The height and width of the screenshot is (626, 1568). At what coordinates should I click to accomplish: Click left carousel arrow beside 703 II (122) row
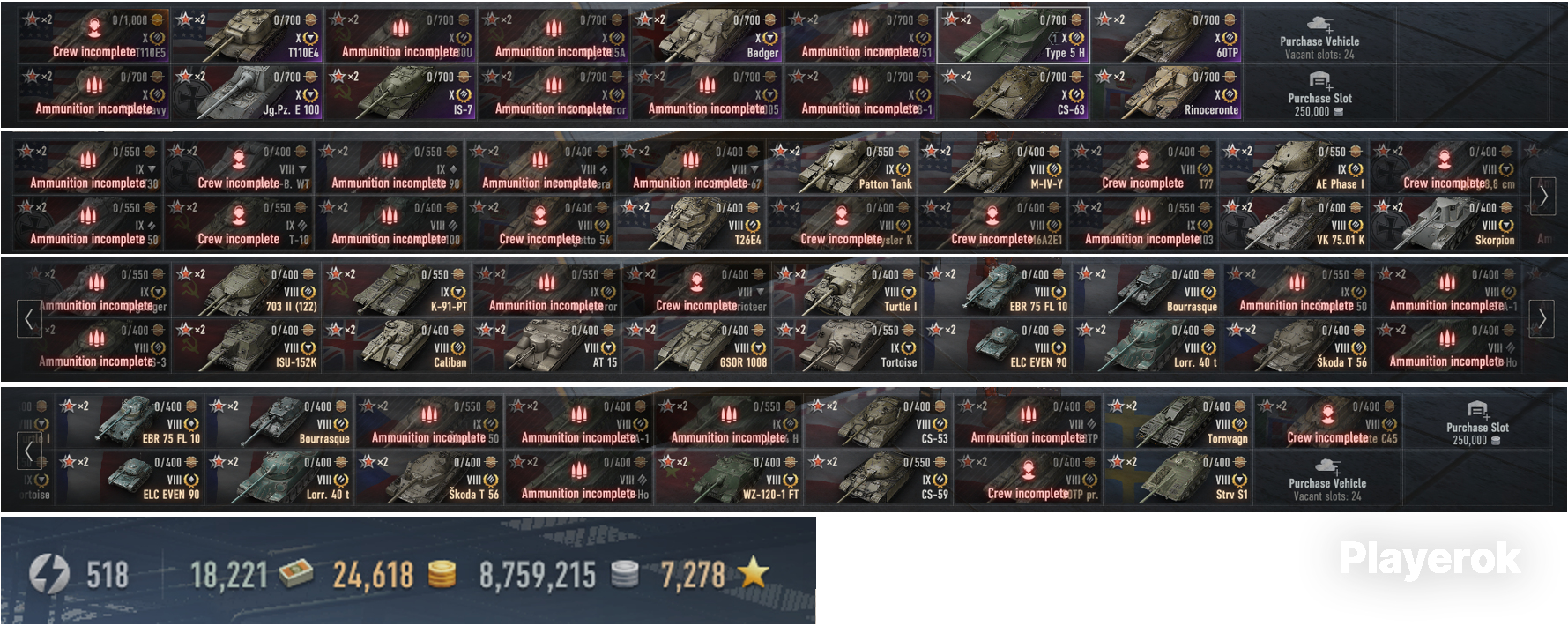coord(28,318)
